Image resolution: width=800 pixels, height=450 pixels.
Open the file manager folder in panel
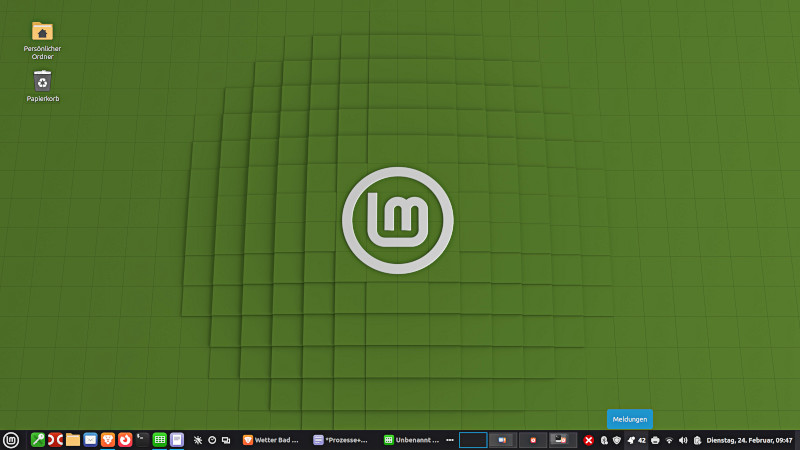pyautogui.click(x=72, y=440)
